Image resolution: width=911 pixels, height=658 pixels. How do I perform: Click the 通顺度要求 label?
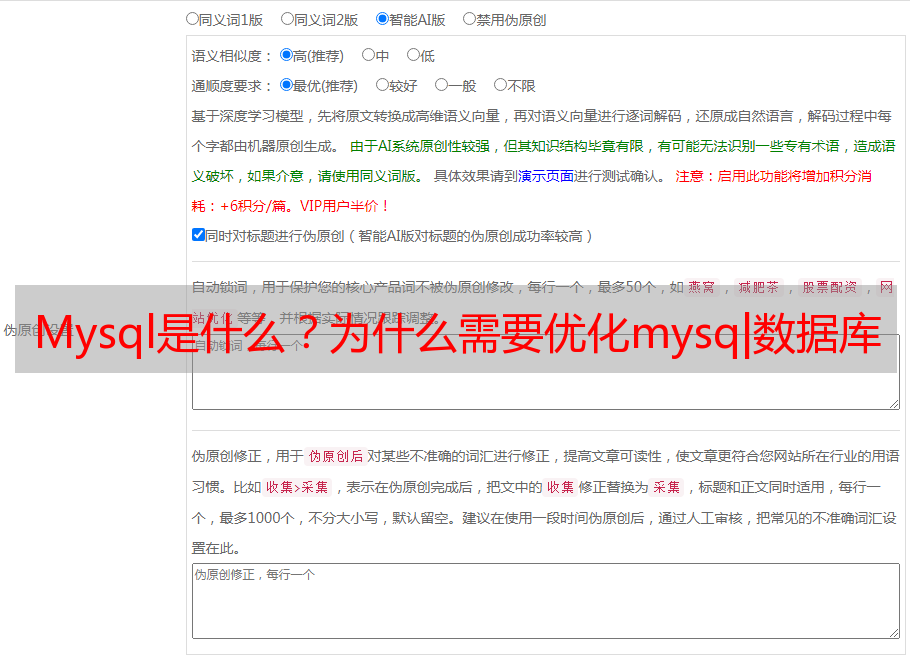pyautogui.click(x=231, y=86)
